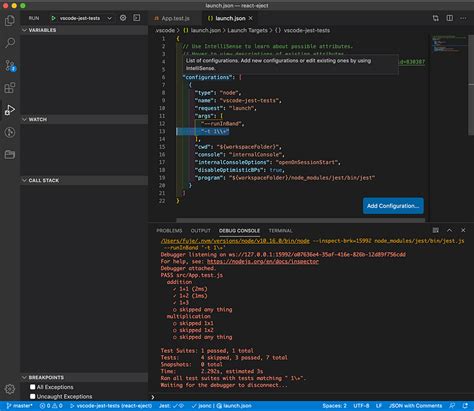The width and height of the screenshot is (474, 411).
Task: Click the Jest status bar item
Action: click(171, 406)
